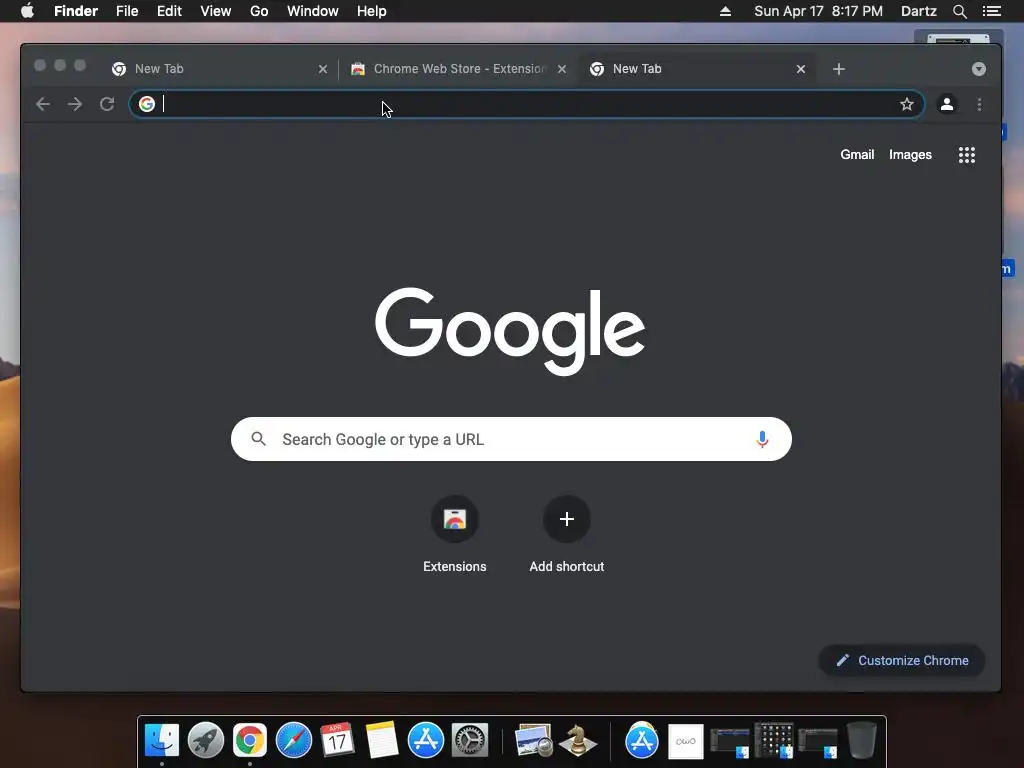Image resolution: width=1024 pixels, height=768 pixels.
Task: Close the active New Tab tab
Action: click(x=801, y=69)
